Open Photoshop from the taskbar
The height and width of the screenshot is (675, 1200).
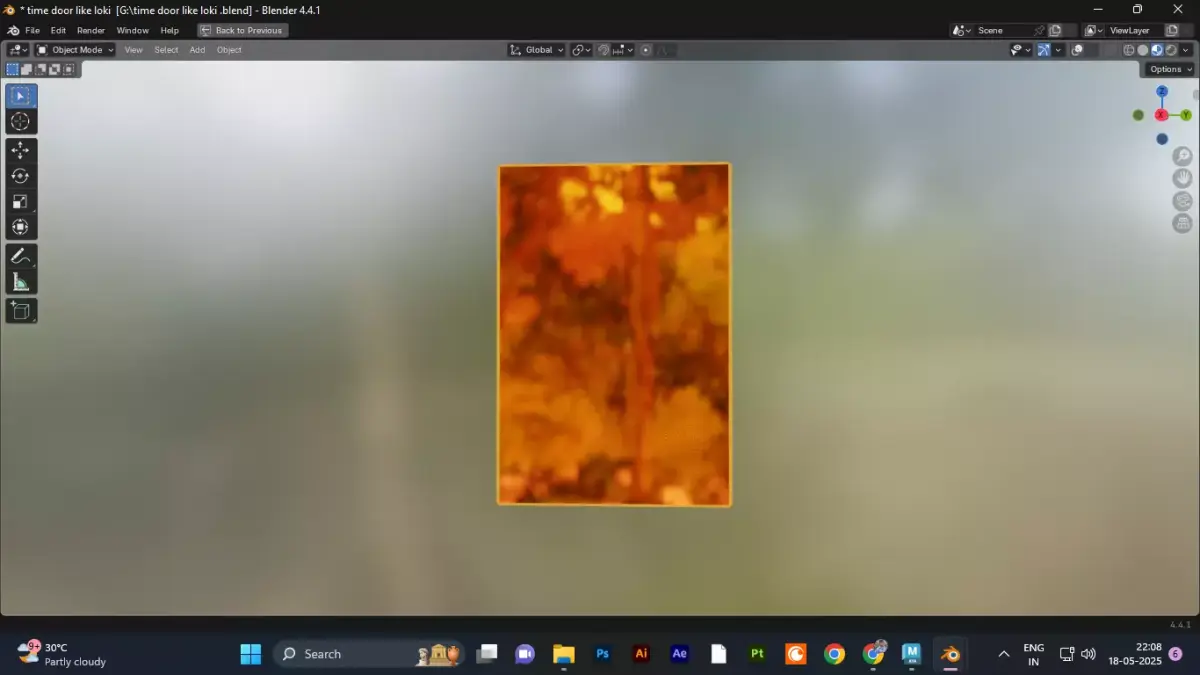pos(602,654)
